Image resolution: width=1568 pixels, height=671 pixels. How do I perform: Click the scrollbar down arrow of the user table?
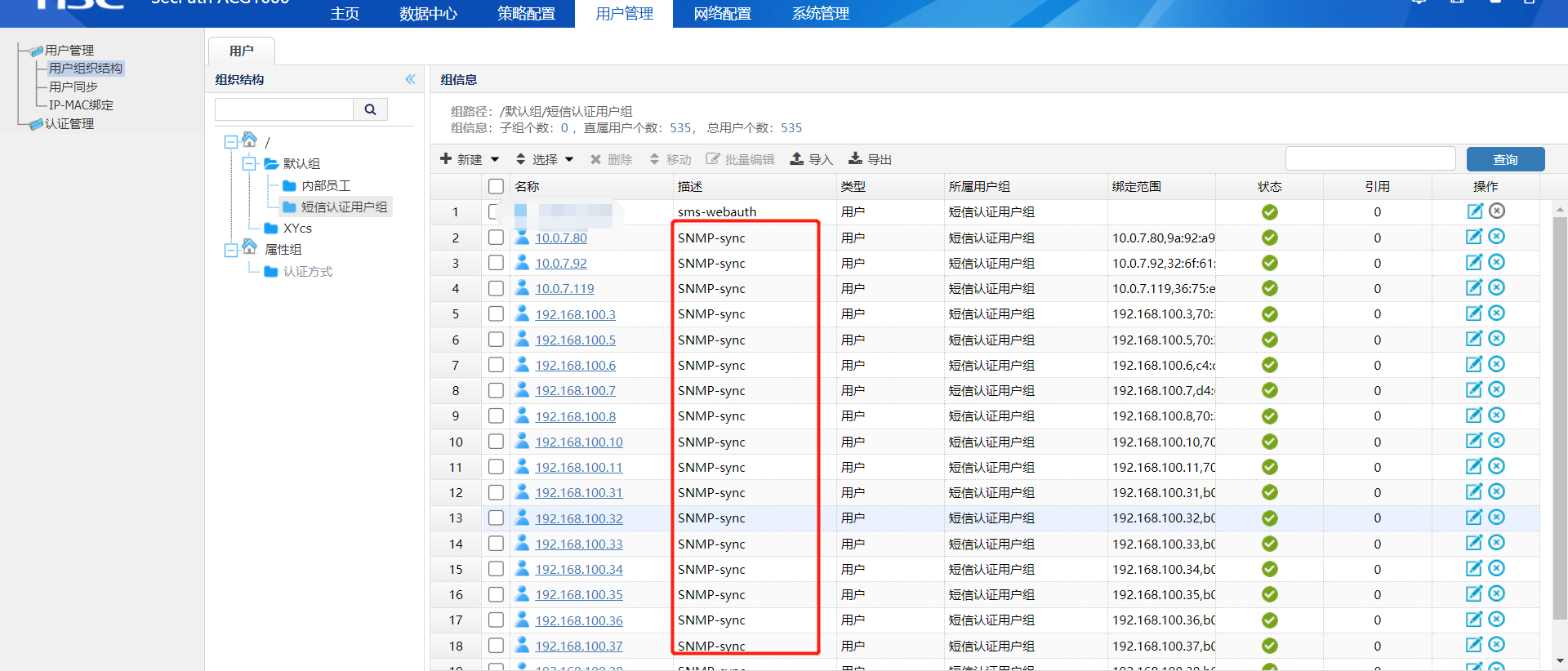1560,661
